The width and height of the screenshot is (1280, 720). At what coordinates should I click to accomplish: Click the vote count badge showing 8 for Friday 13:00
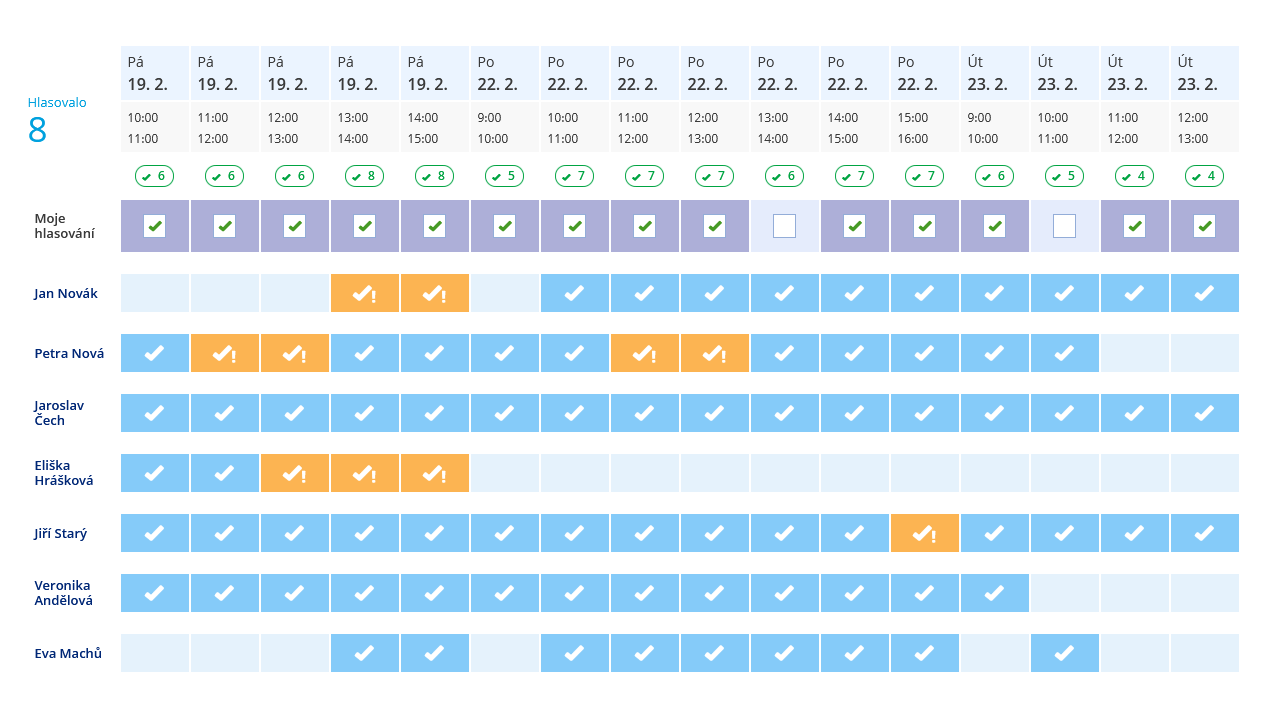(x=365, y=176)
